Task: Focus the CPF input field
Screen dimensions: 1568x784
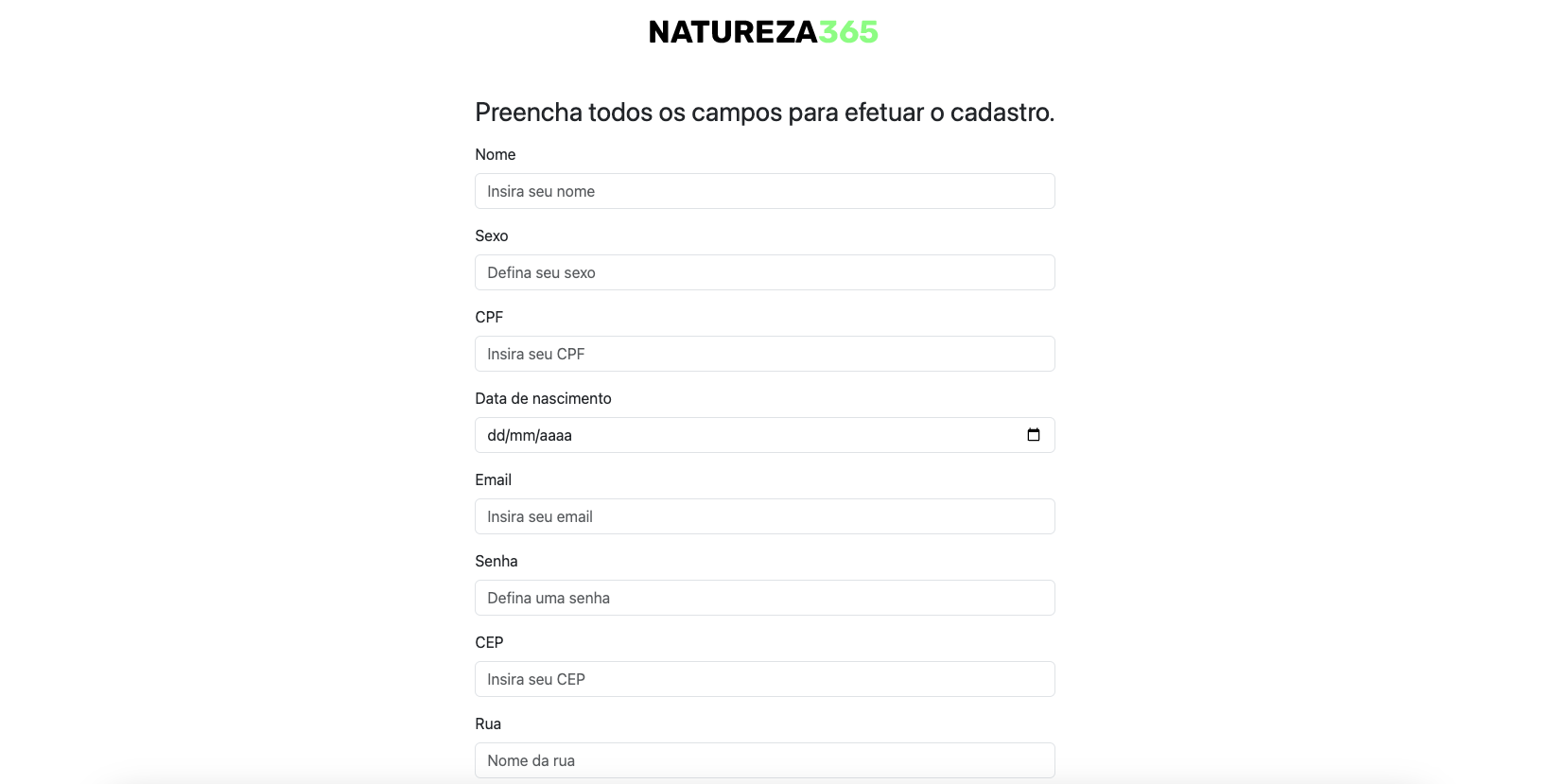Action: pos(764,354)
